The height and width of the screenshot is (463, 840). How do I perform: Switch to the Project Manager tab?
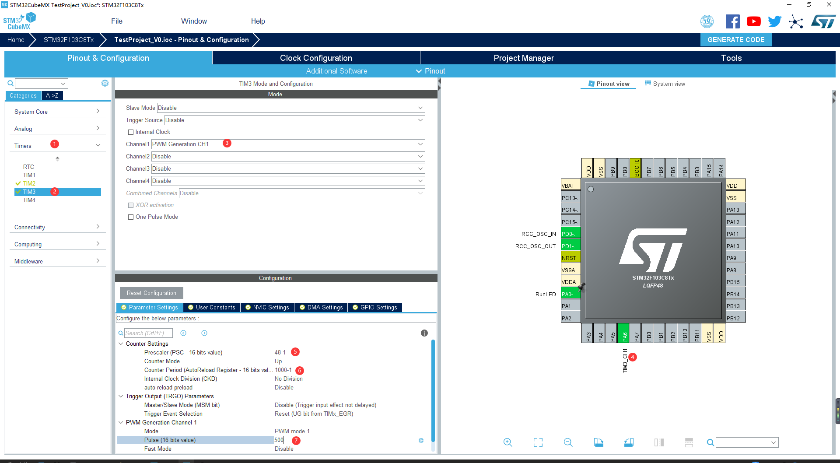[x=523, y=58]
